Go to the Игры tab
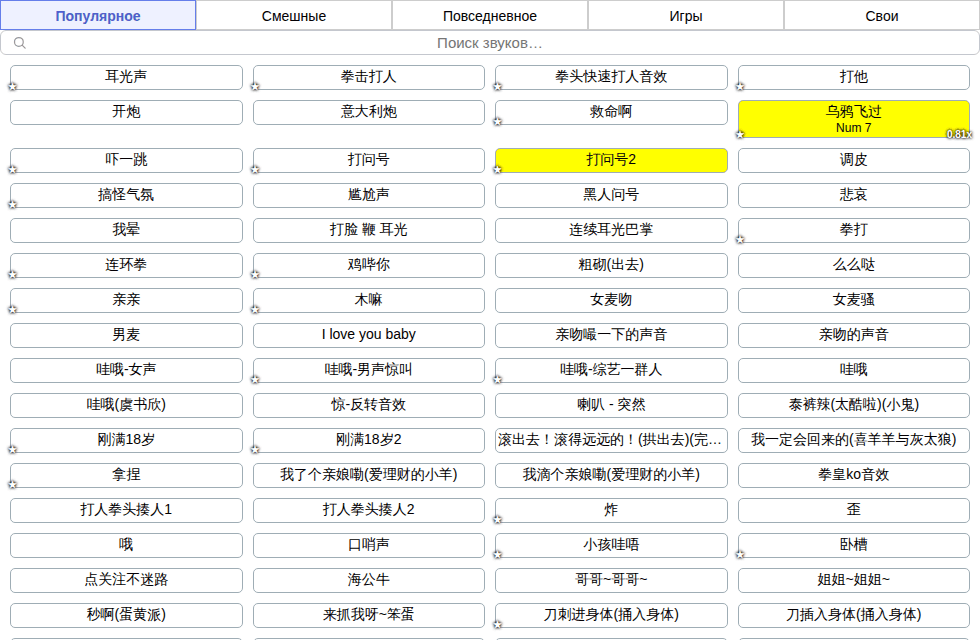980x640 pixels. pyautogui.click(x=686, y=16)
